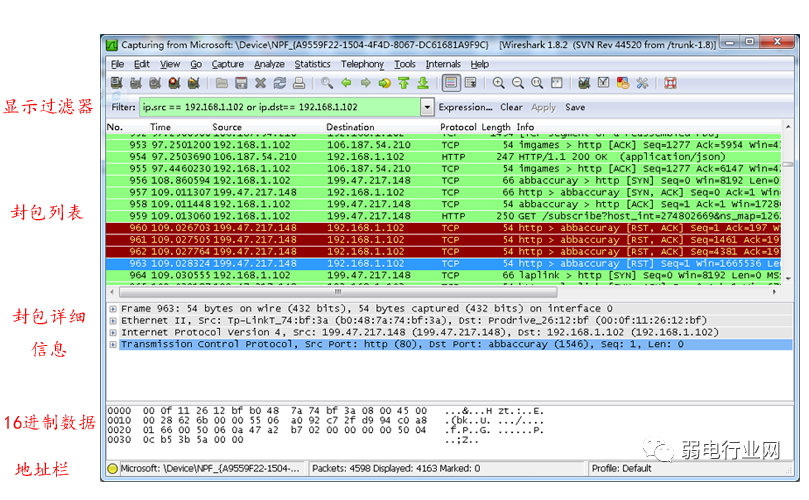This screenshot has width=809, height=500.
Task: Select packet 960 RST, ACK row
Action: [443, 228]
